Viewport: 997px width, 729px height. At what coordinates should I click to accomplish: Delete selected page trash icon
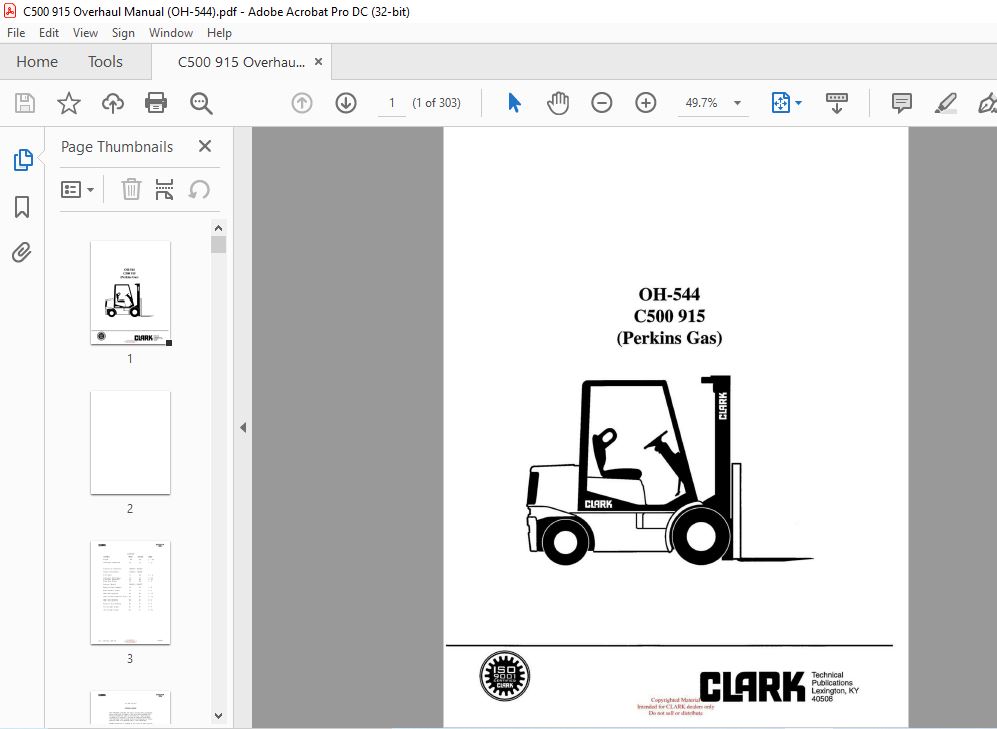[132, 189]
